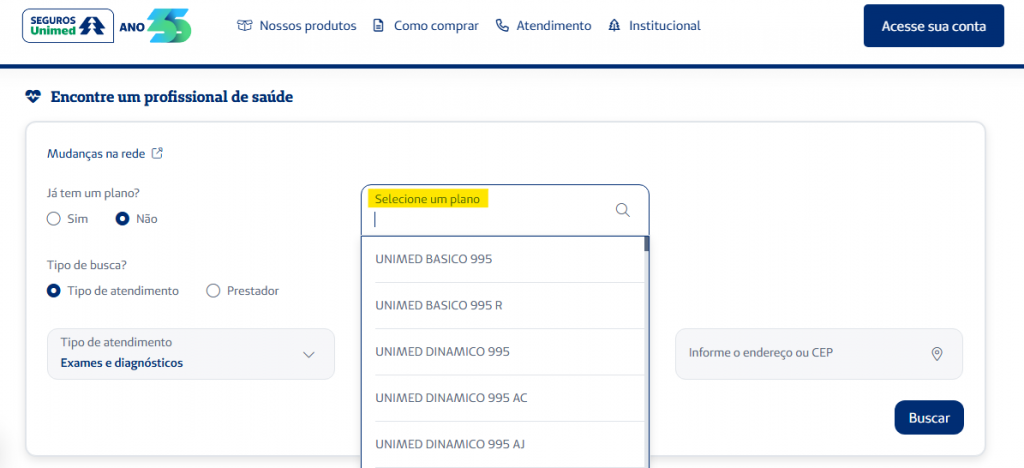The image size is (1024, 468).
Task: Select the Sim radio option
Action: (54, 219)
